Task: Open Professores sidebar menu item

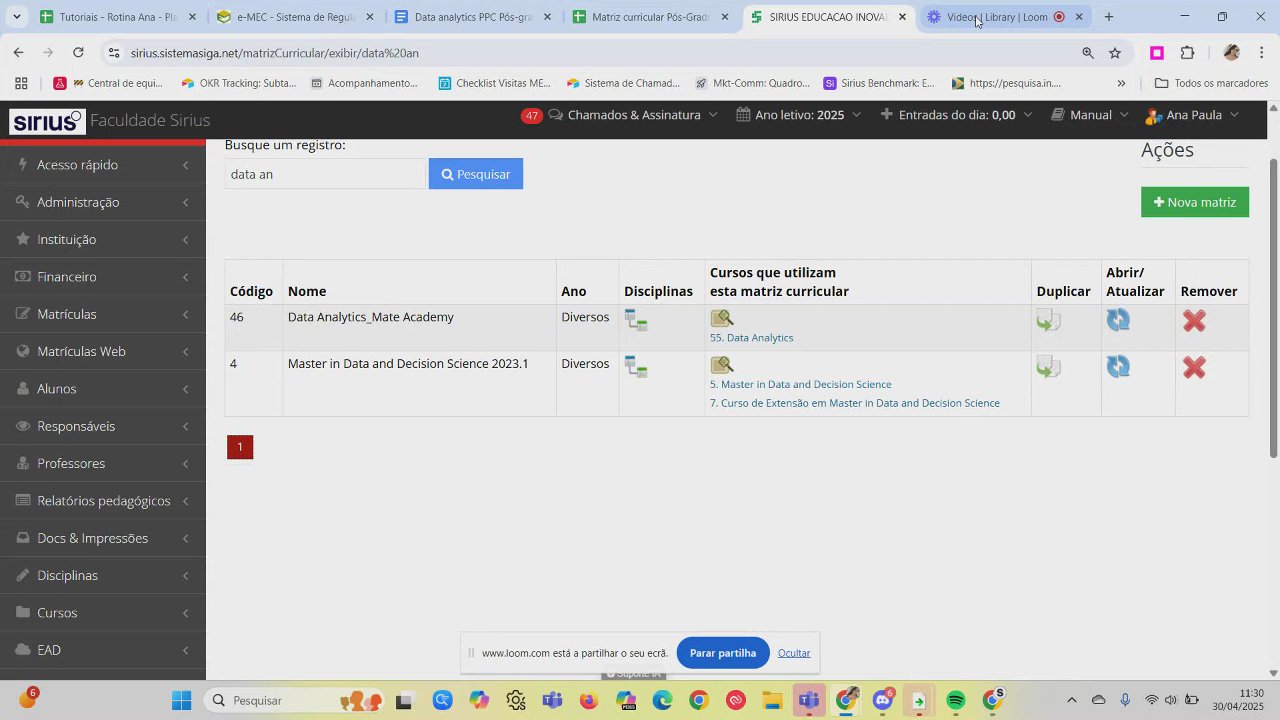Action: point(103,463)
